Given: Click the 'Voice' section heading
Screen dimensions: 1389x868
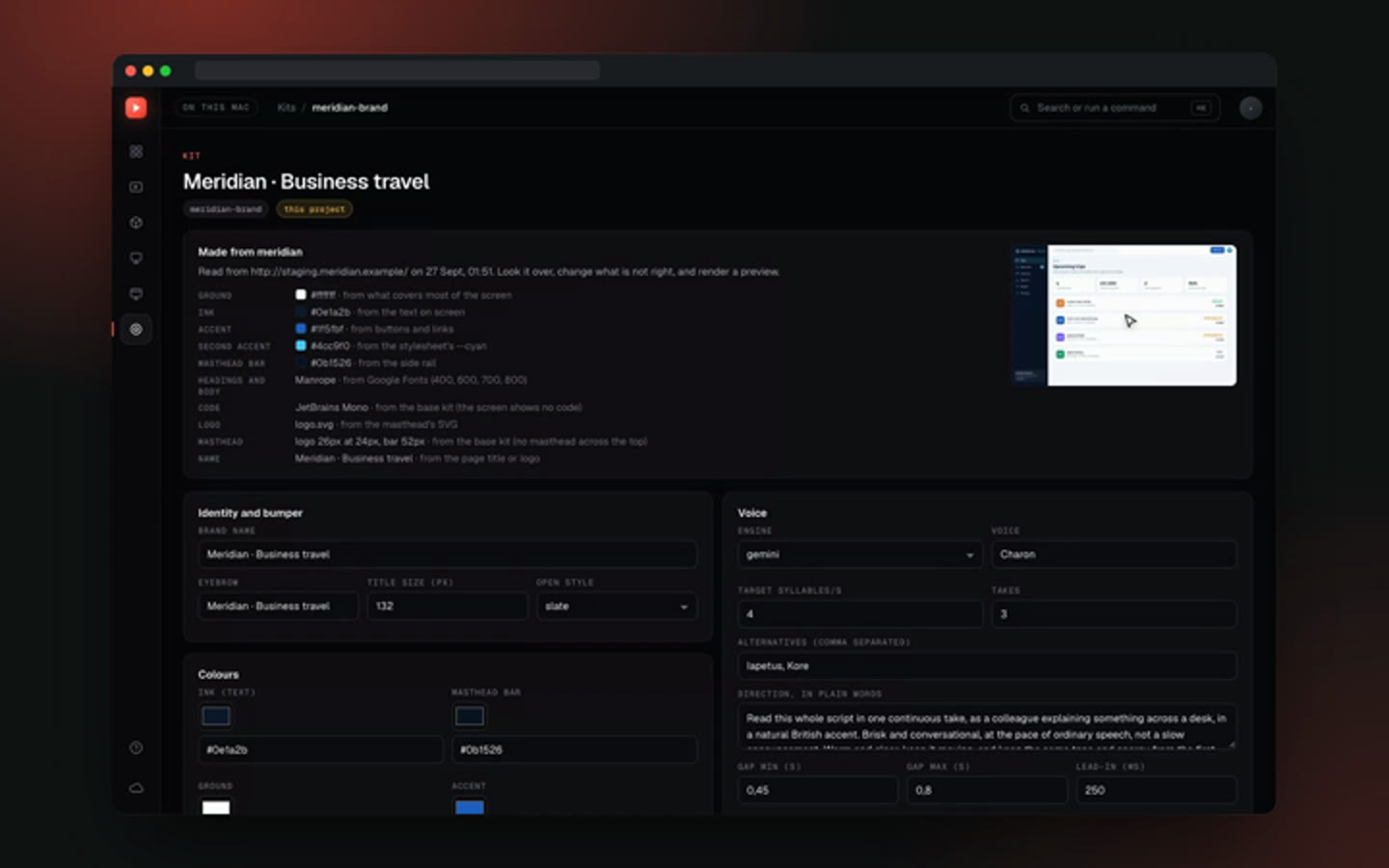Looking at the screenshot, I should tap(752, 513).
